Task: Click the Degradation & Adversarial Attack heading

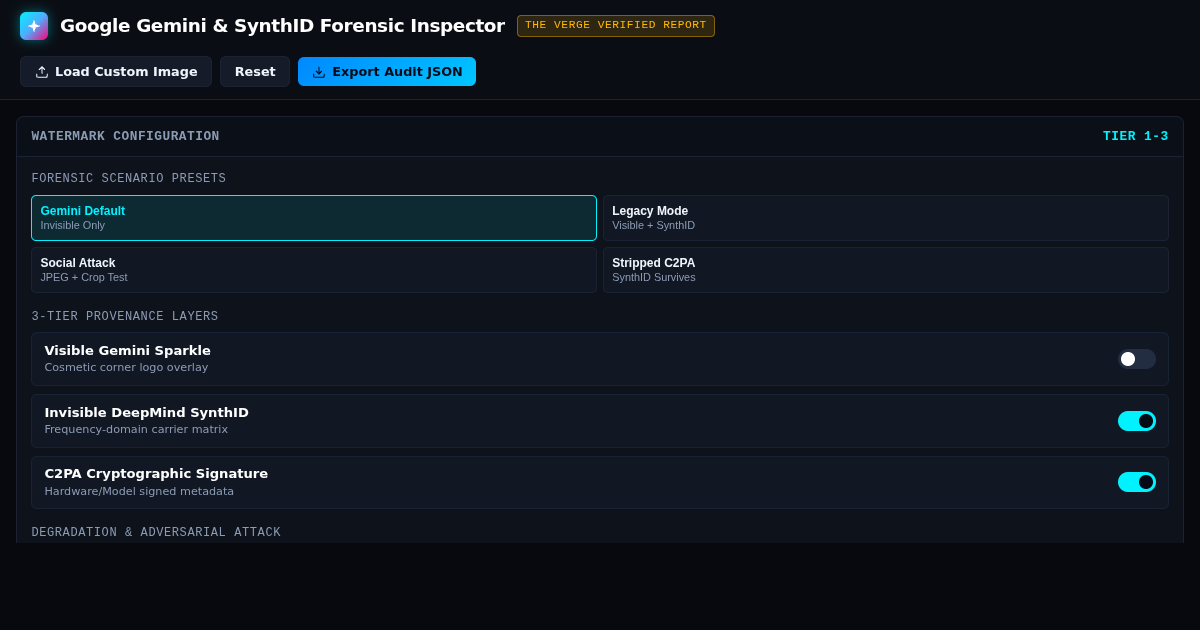Action: point(156,533)
